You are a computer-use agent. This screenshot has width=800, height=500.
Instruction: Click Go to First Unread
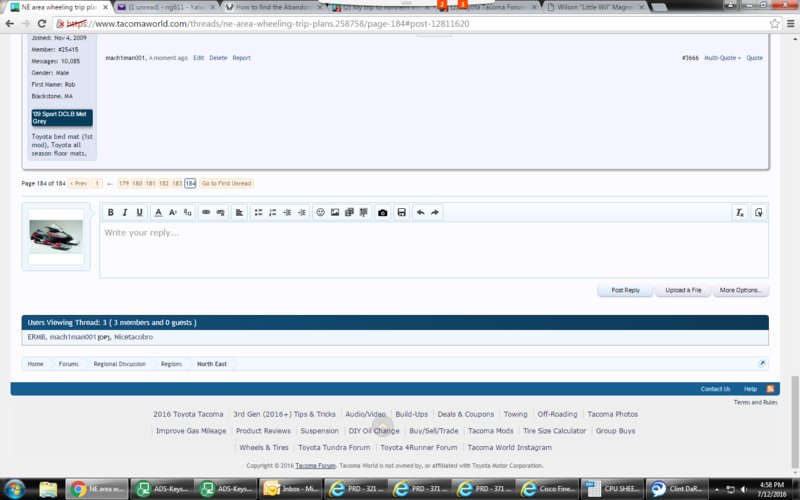(x=227, y=183)
